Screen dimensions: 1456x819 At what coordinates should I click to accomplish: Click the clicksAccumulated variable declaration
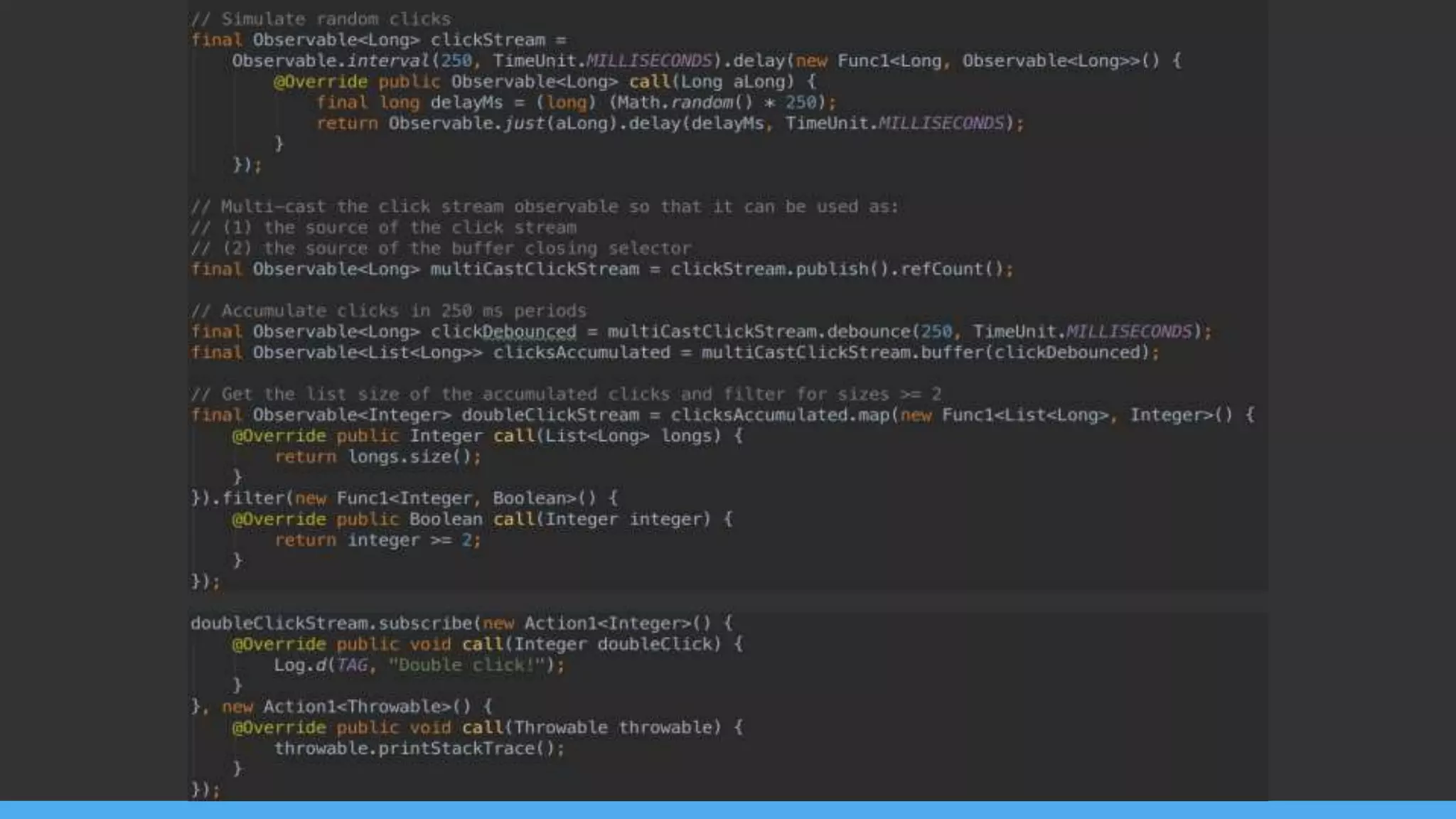pyautogui.click(x=581, y=353)
